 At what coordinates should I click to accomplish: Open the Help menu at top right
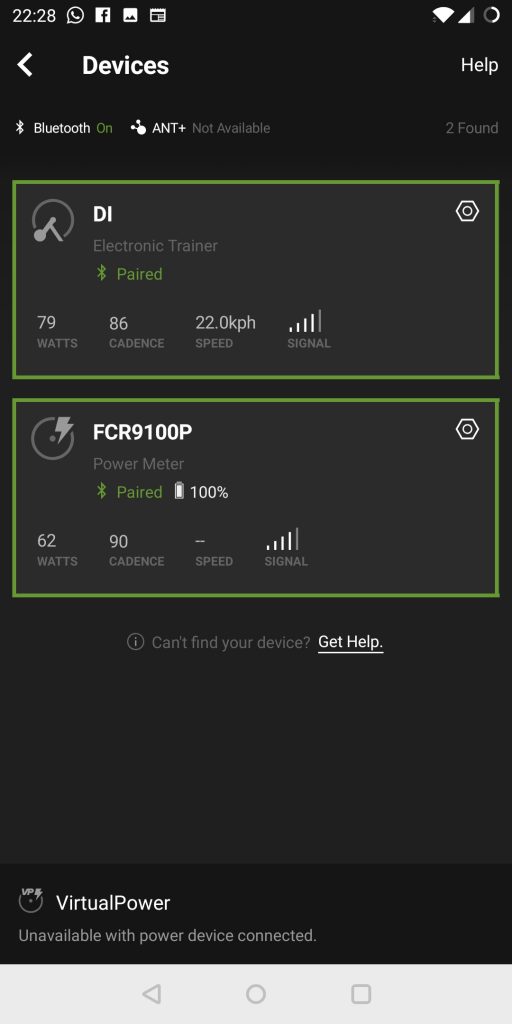tap(479, 65)
